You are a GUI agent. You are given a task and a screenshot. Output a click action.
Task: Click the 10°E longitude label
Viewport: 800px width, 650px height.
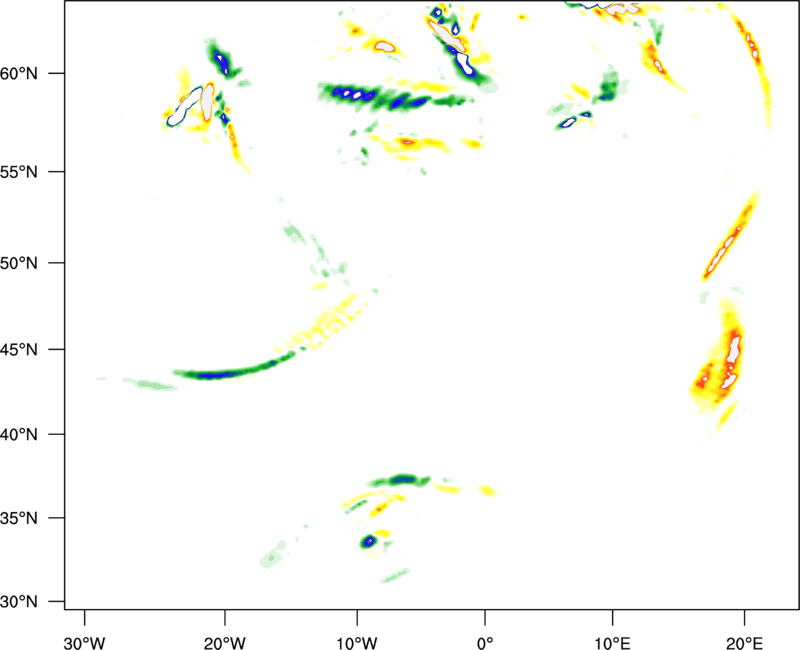pos(612,643)
